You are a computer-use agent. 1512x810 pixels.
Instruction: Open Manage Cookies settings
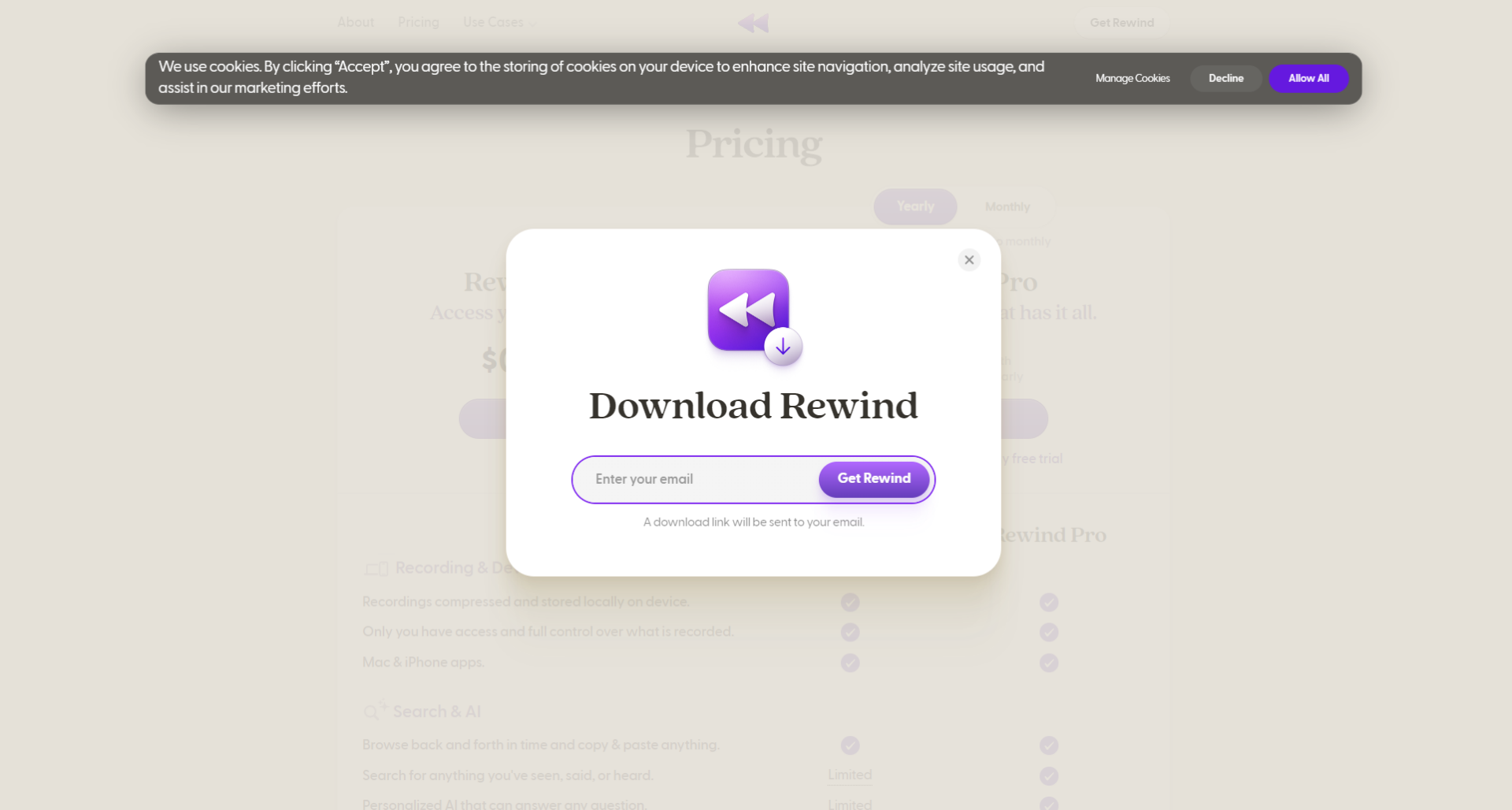[1132, 78]
